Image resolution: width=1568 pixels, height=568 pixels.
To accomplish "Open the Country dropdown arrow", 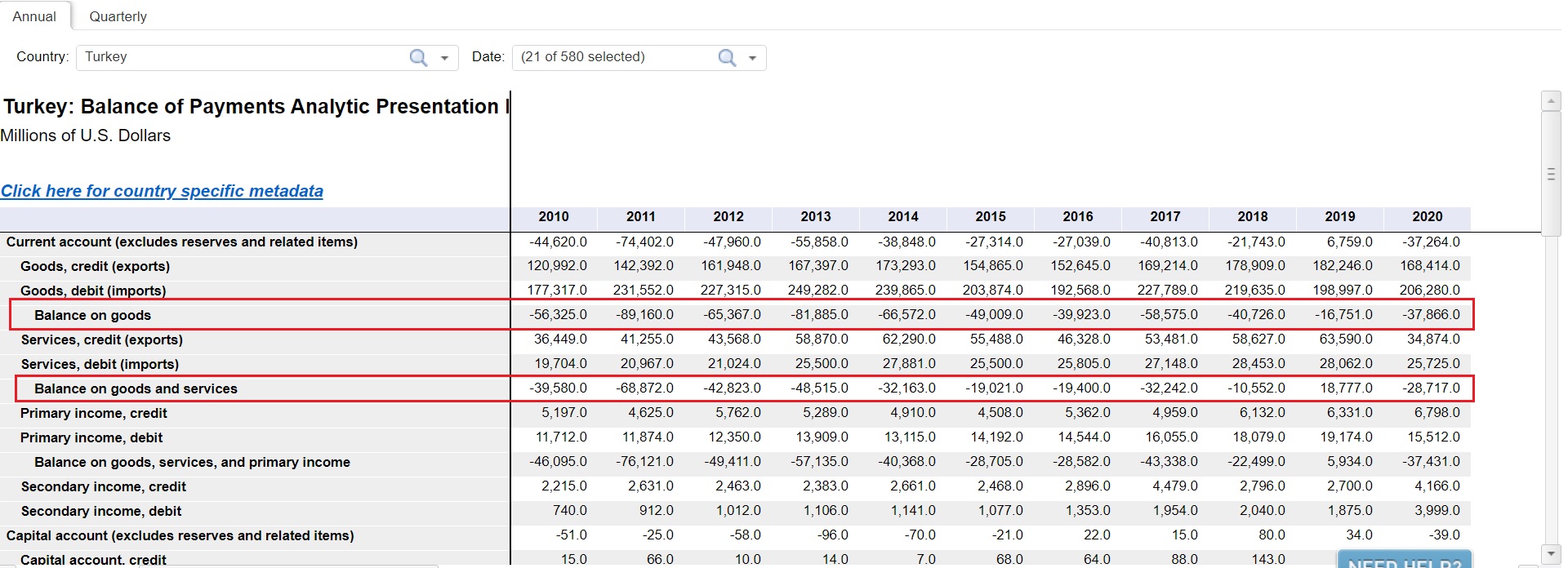I will tap(444, 58).
